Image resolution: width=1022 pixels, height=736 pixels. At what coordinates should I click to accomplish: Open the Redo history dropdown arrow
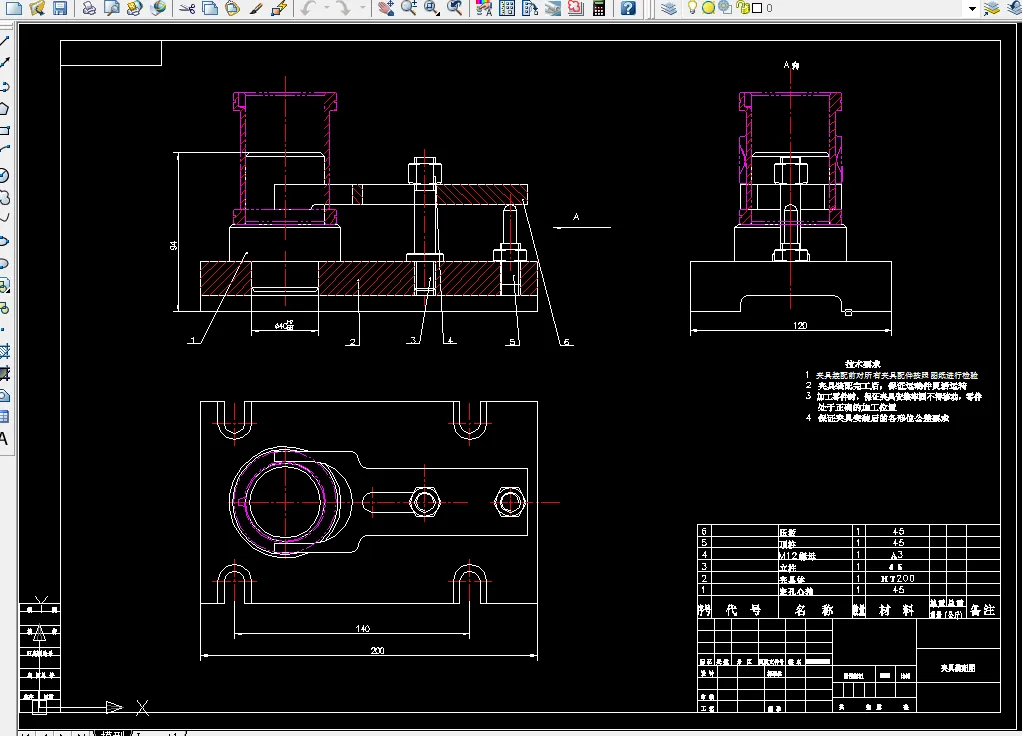(x=362, y=9)
